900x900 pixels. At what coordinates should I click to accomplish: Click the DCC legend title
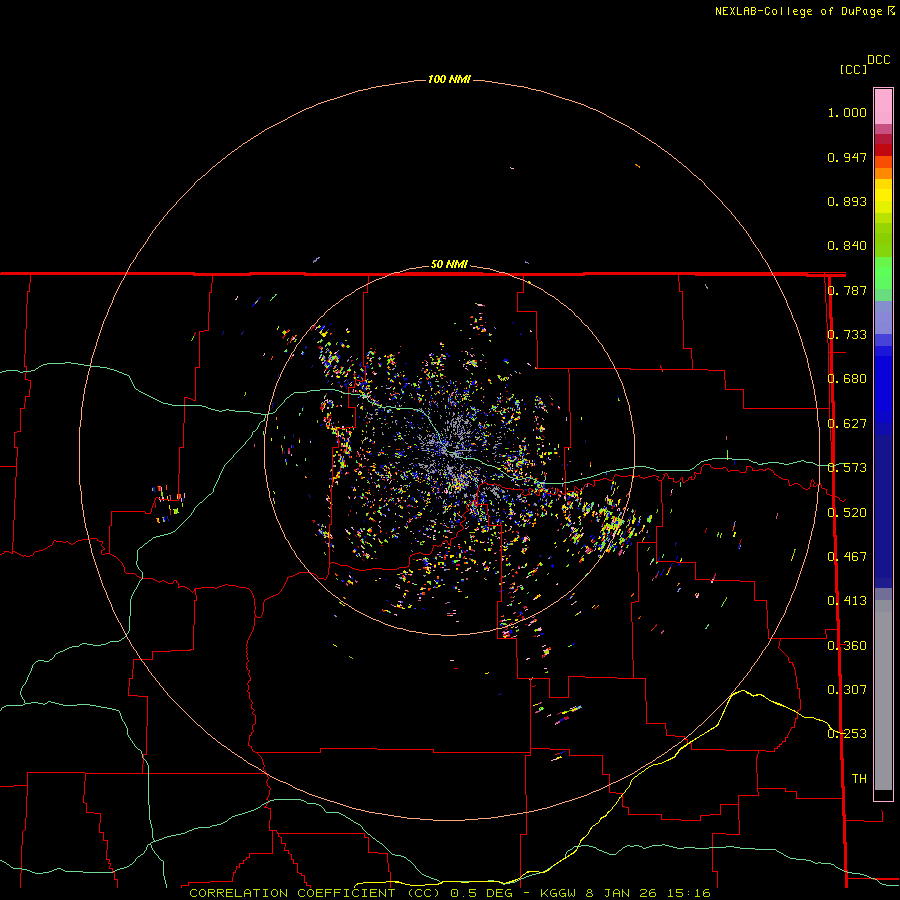[x=879, y=60]
